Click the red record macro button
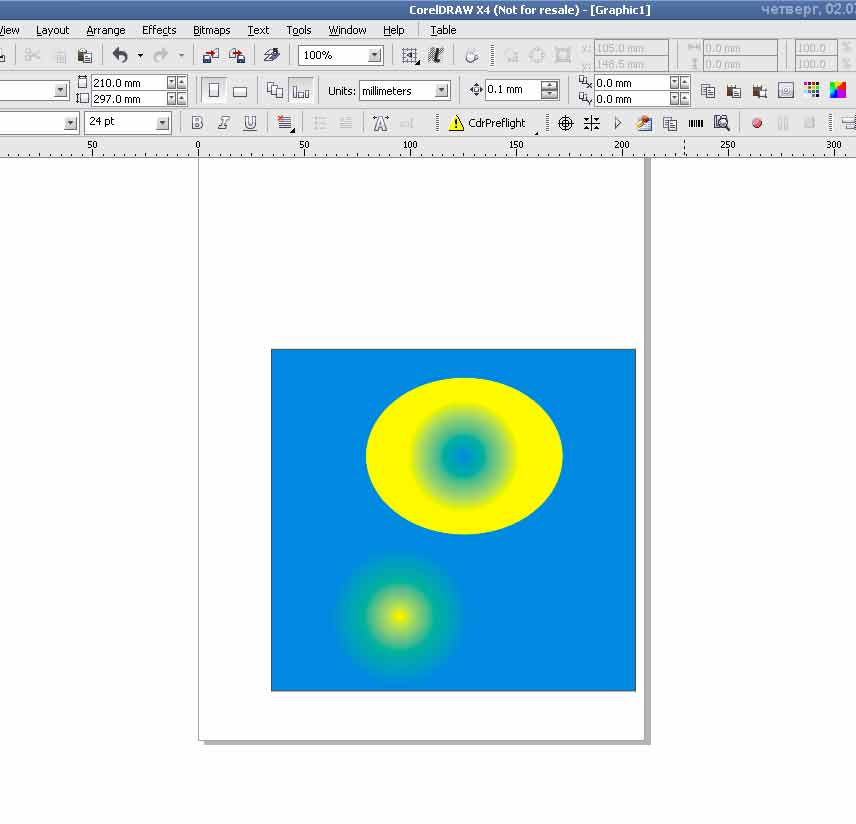Screen dimensions: 856x824 click(757, 123)
